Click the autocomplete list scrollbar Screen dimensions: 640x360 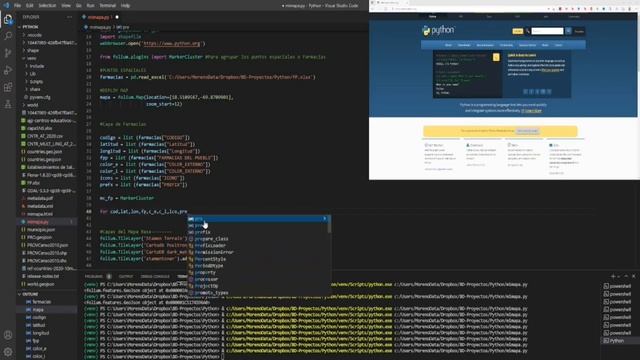pyautogui.click(x=329, y=224)
